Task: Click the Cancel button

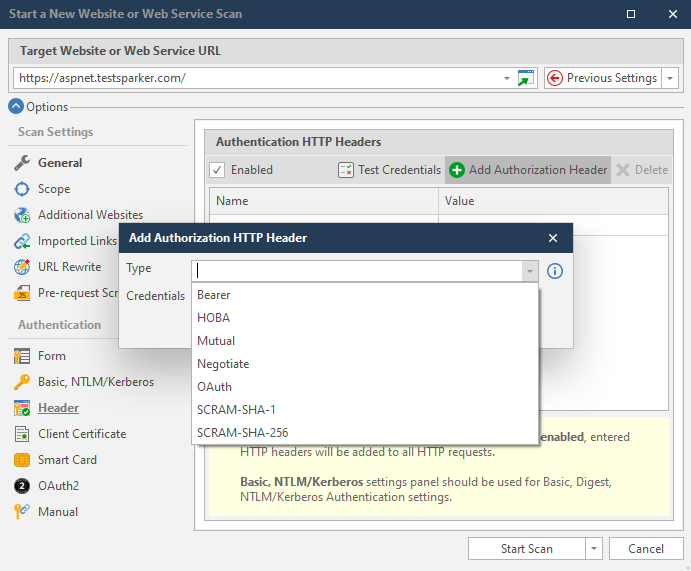Action: 645,549
